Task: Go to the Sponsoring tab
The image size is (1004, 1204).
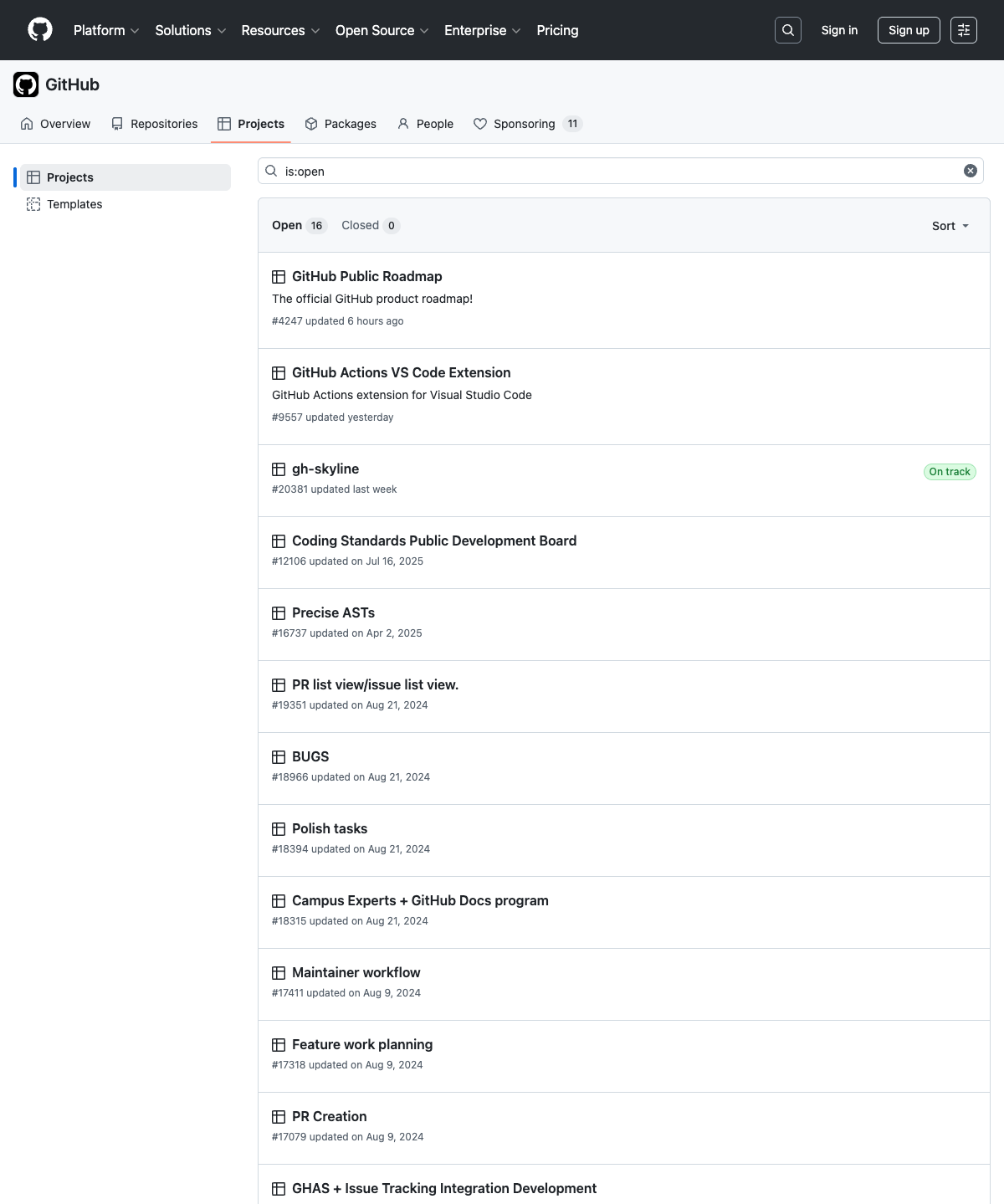Action: [524, 124]
